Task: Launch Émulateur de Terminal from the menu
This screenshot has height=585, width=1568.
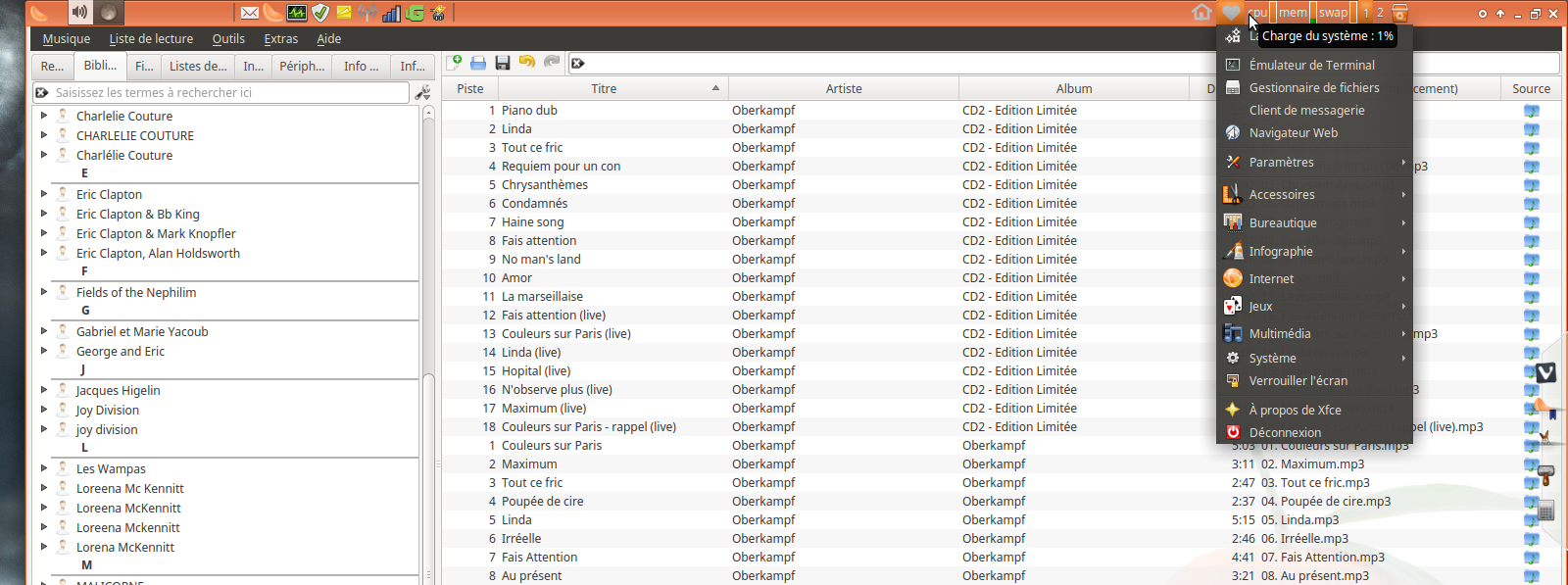Action: pyautogui.click(x=1313, y=65)
